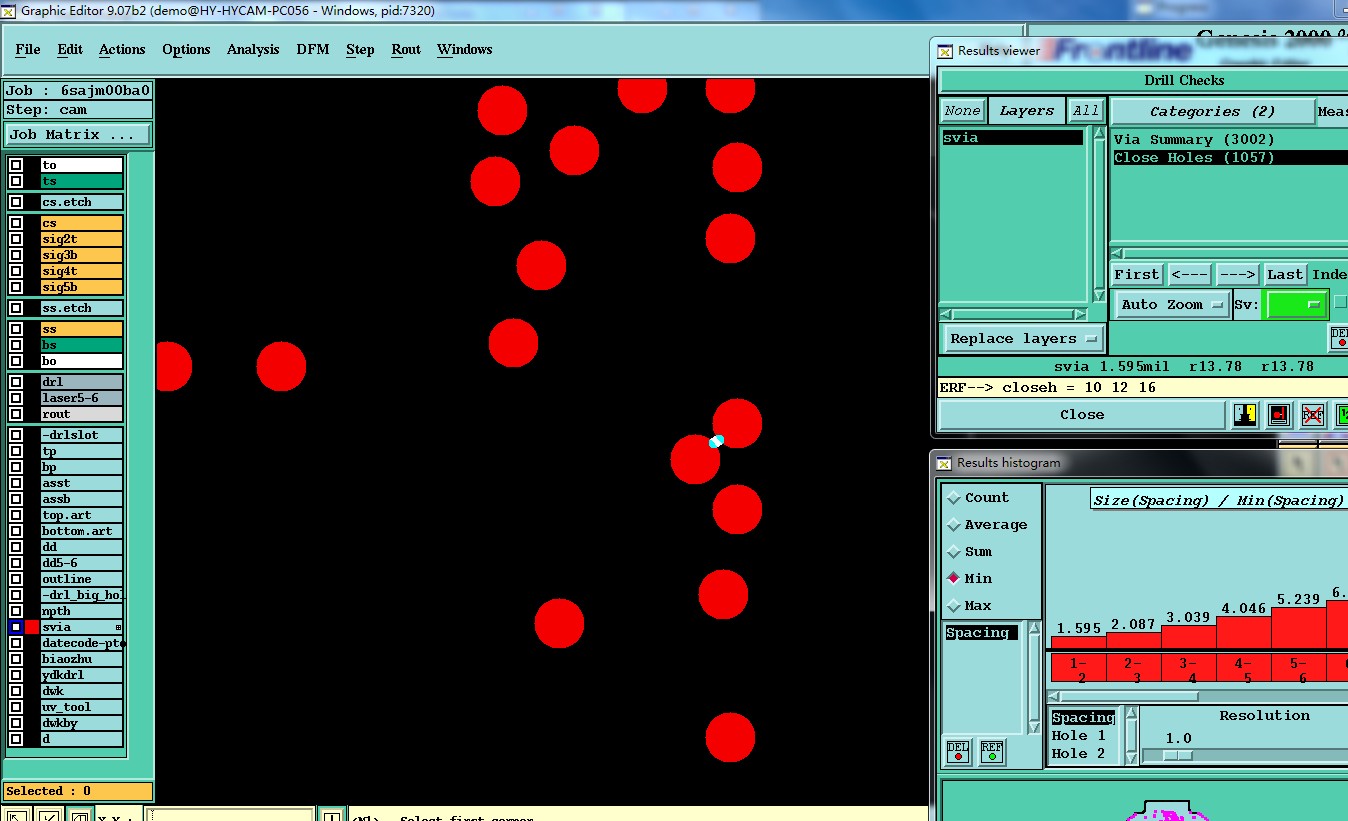1348x821 pixels.
Task: Click the crossed-out REF icon
Action: click(x=1312, y=414)
